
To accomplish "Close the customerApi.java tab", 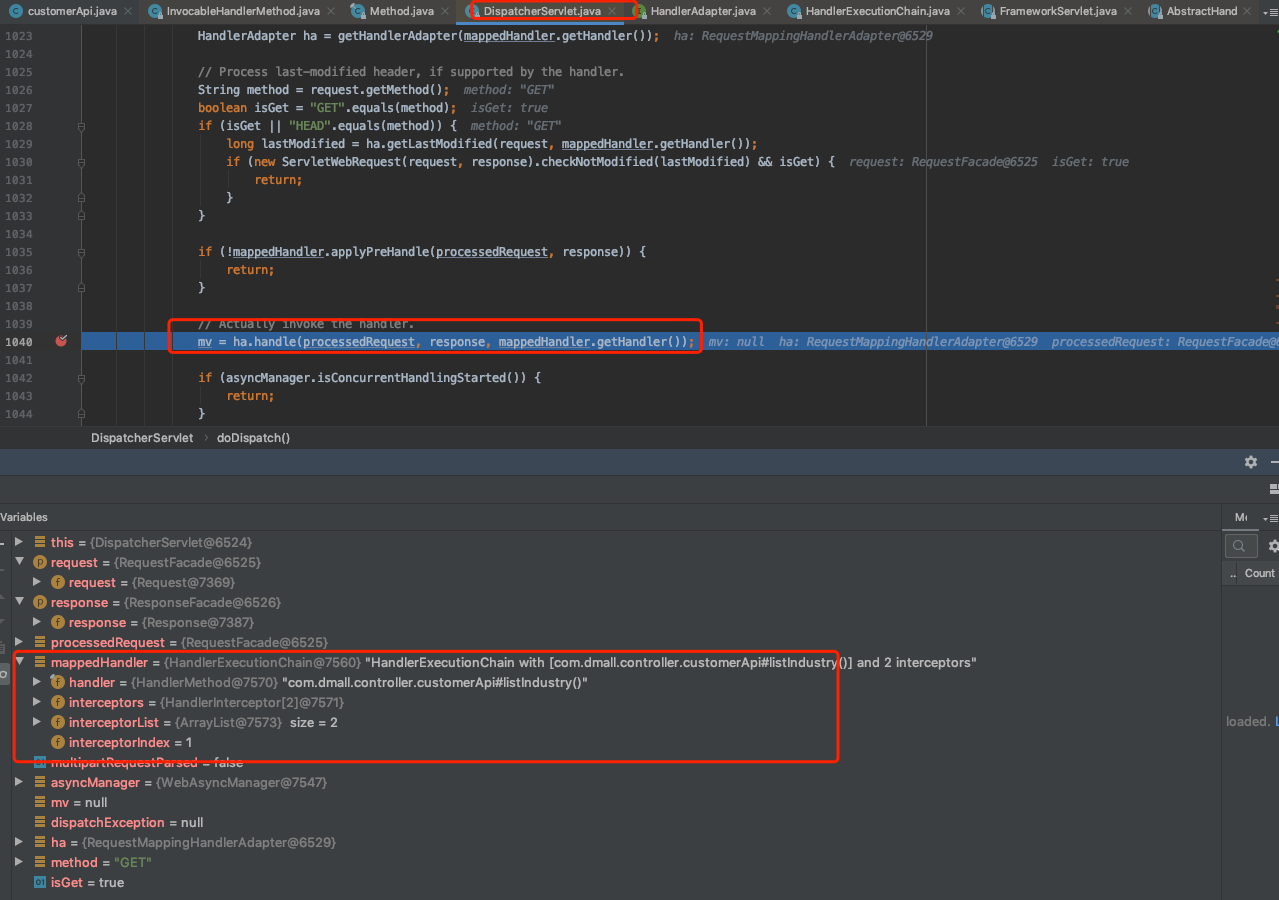I will pos(130,12).
